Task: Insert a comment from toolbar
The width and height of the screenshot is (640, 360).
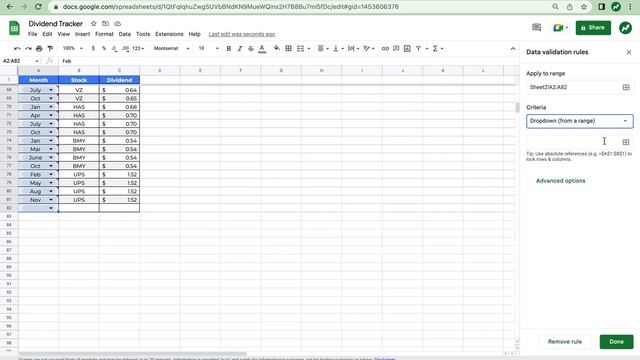Action: (x=396, y=49)
